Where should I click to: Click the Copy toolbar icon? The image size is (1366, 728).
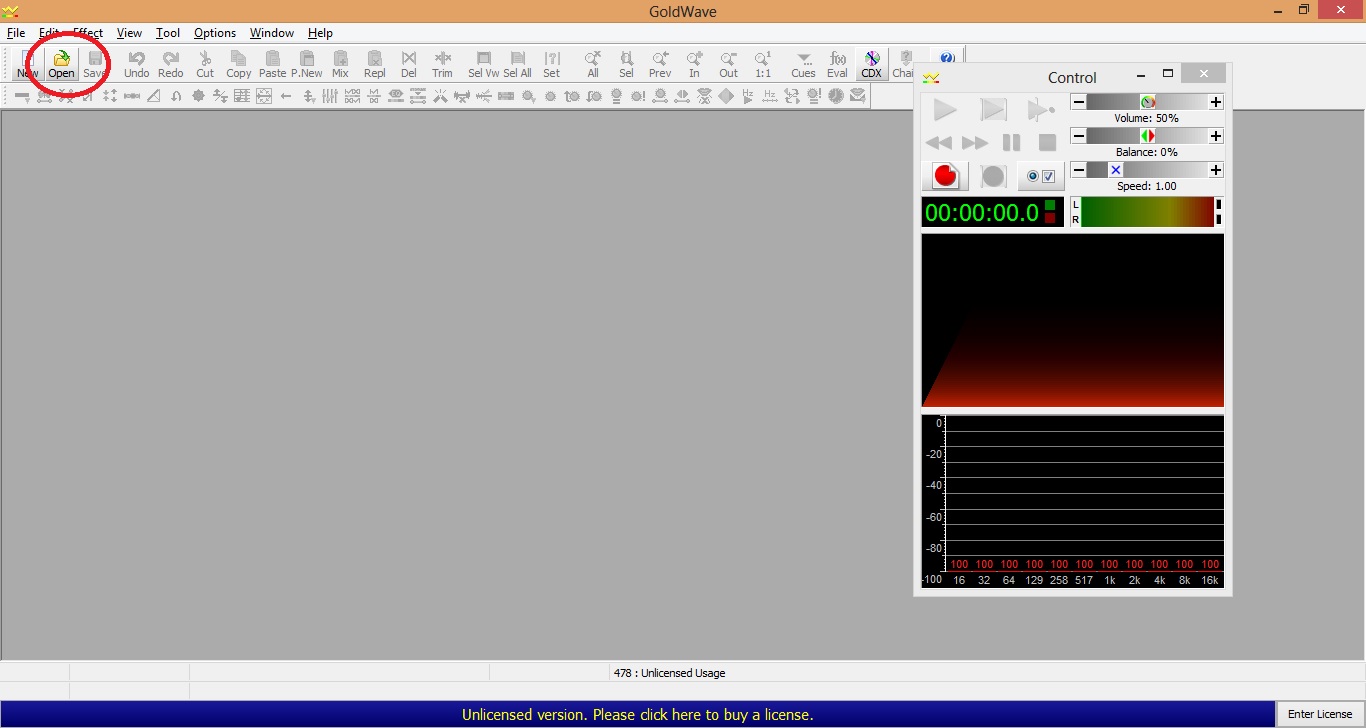(239, 65)
